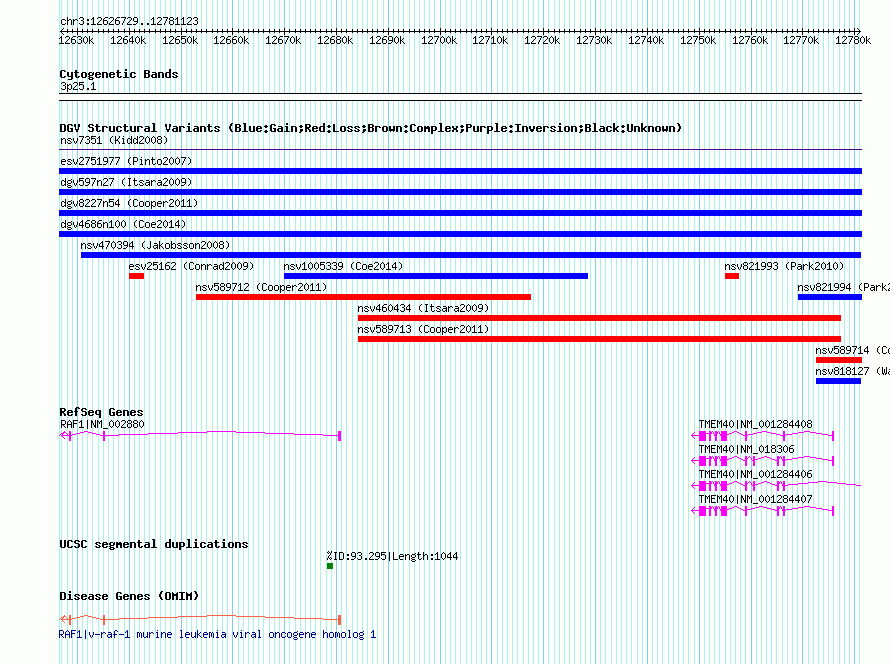Viewport: 890px width, 664px height.
Task: Click the TMEM40|NM_001284407 transcript label
Action: (755, 499)
